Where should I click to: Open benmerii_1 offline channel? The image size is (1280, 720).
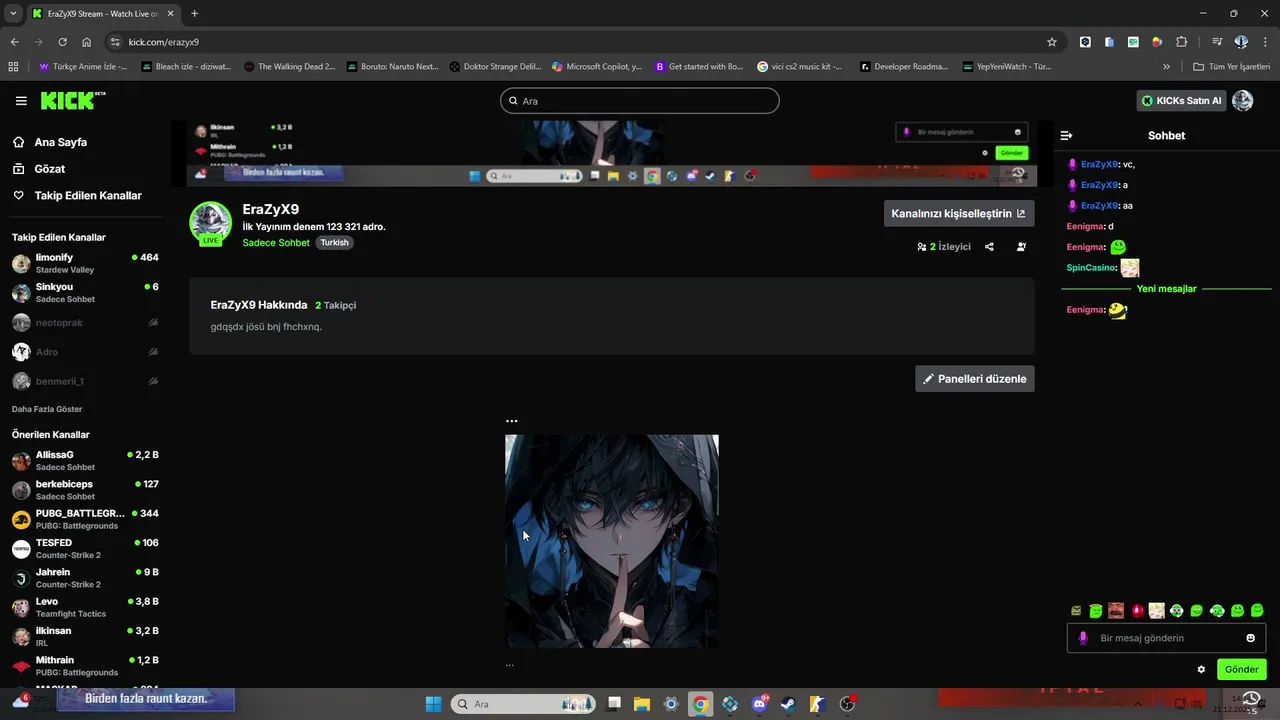click(x=85, y=381)
